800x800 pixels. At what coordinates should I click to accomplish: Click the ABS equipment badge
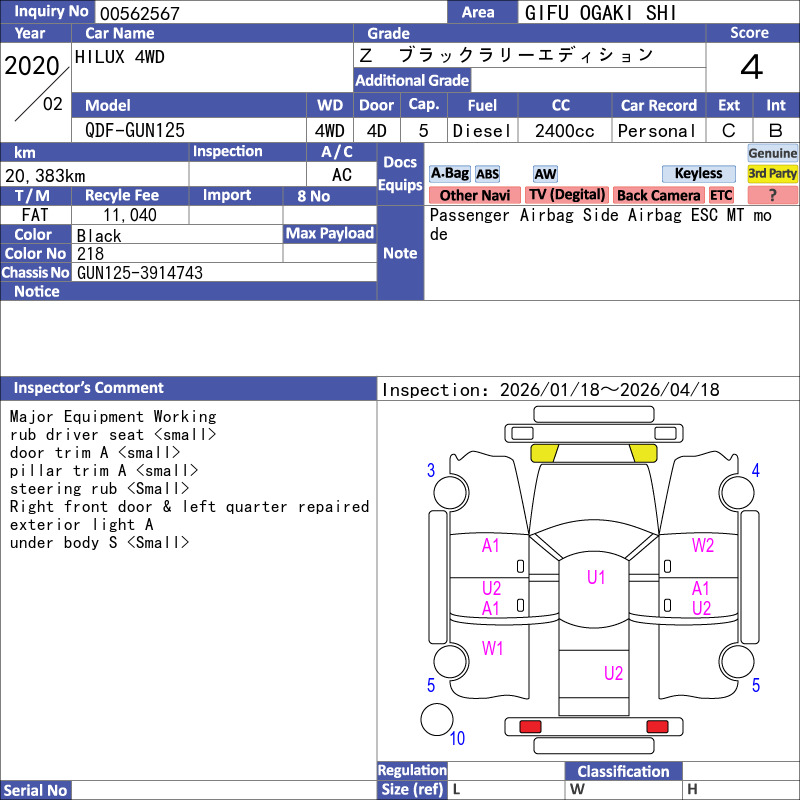[x=487, y=174]
